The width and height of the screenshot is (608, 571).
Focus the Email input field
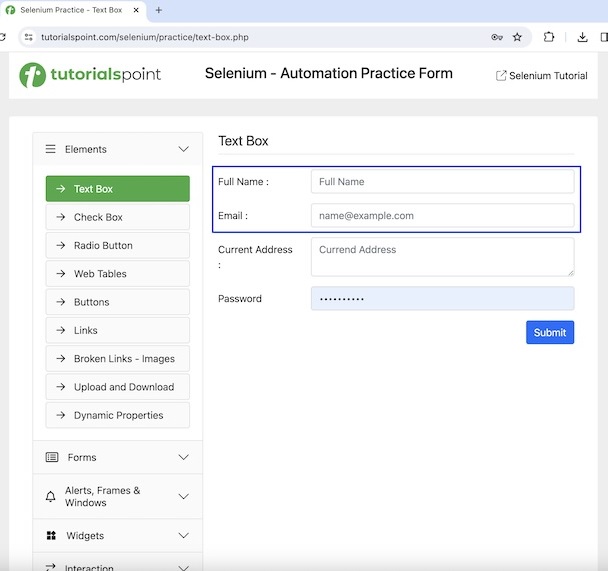[x=442, y=215]
